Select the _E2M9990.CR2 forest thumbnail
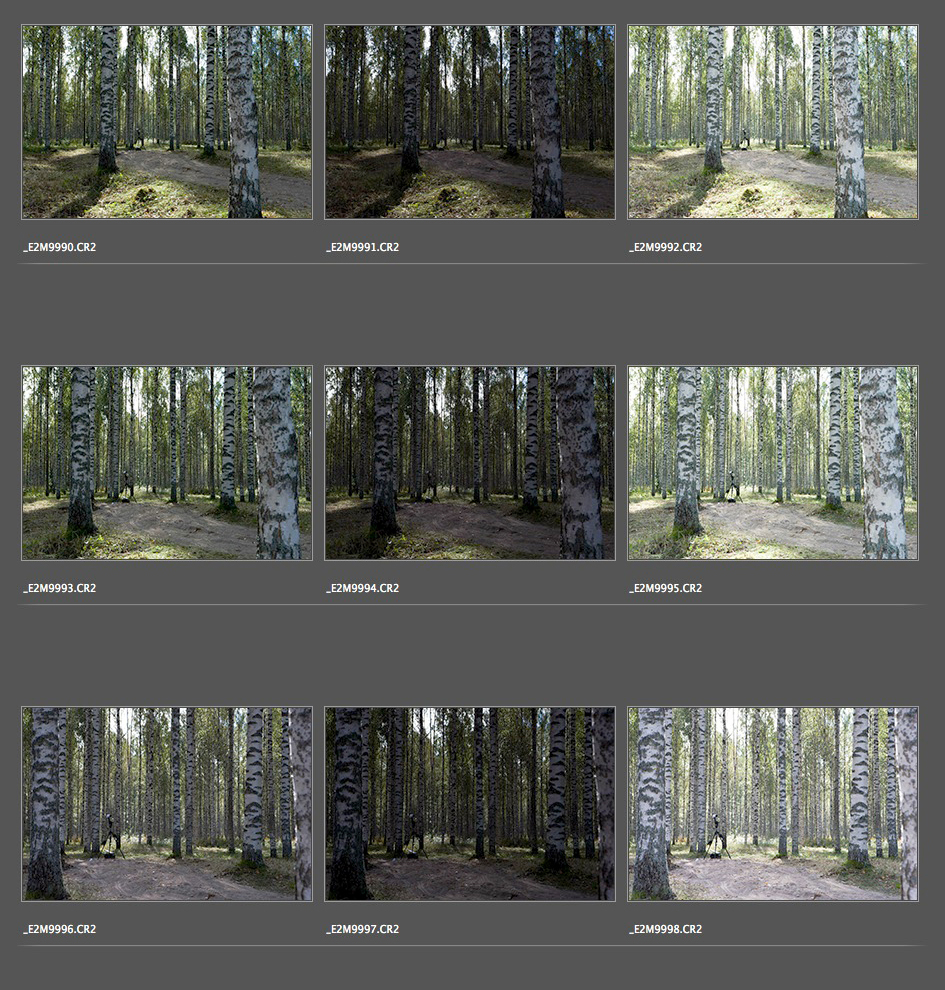The height and width of the screenshot is (990, 945). 167,122
